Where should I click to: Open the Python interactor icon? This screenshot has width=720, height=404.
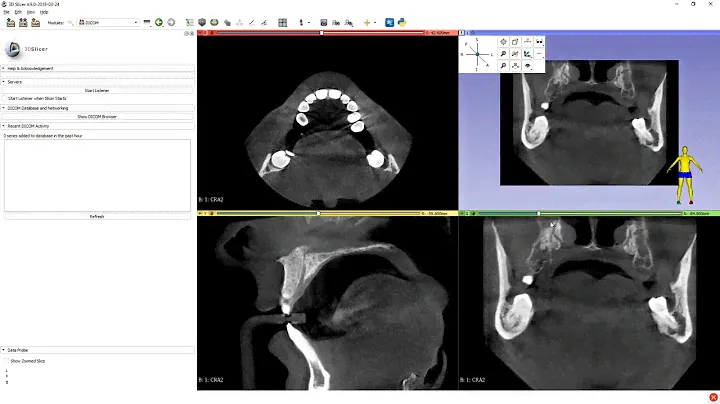402,22
